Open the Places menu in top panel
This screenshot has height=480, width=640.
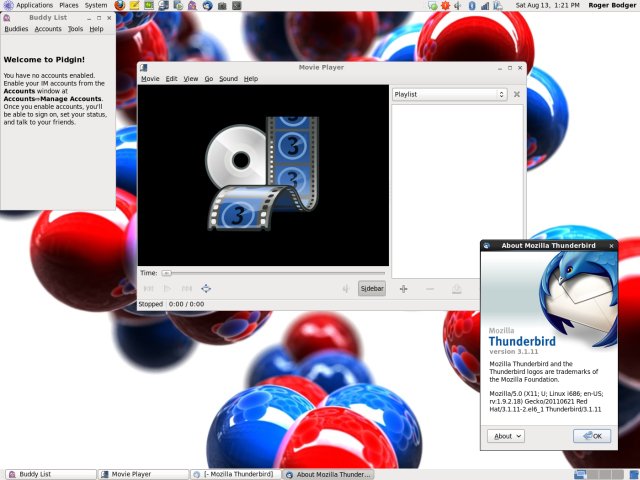tap(68, 6)
